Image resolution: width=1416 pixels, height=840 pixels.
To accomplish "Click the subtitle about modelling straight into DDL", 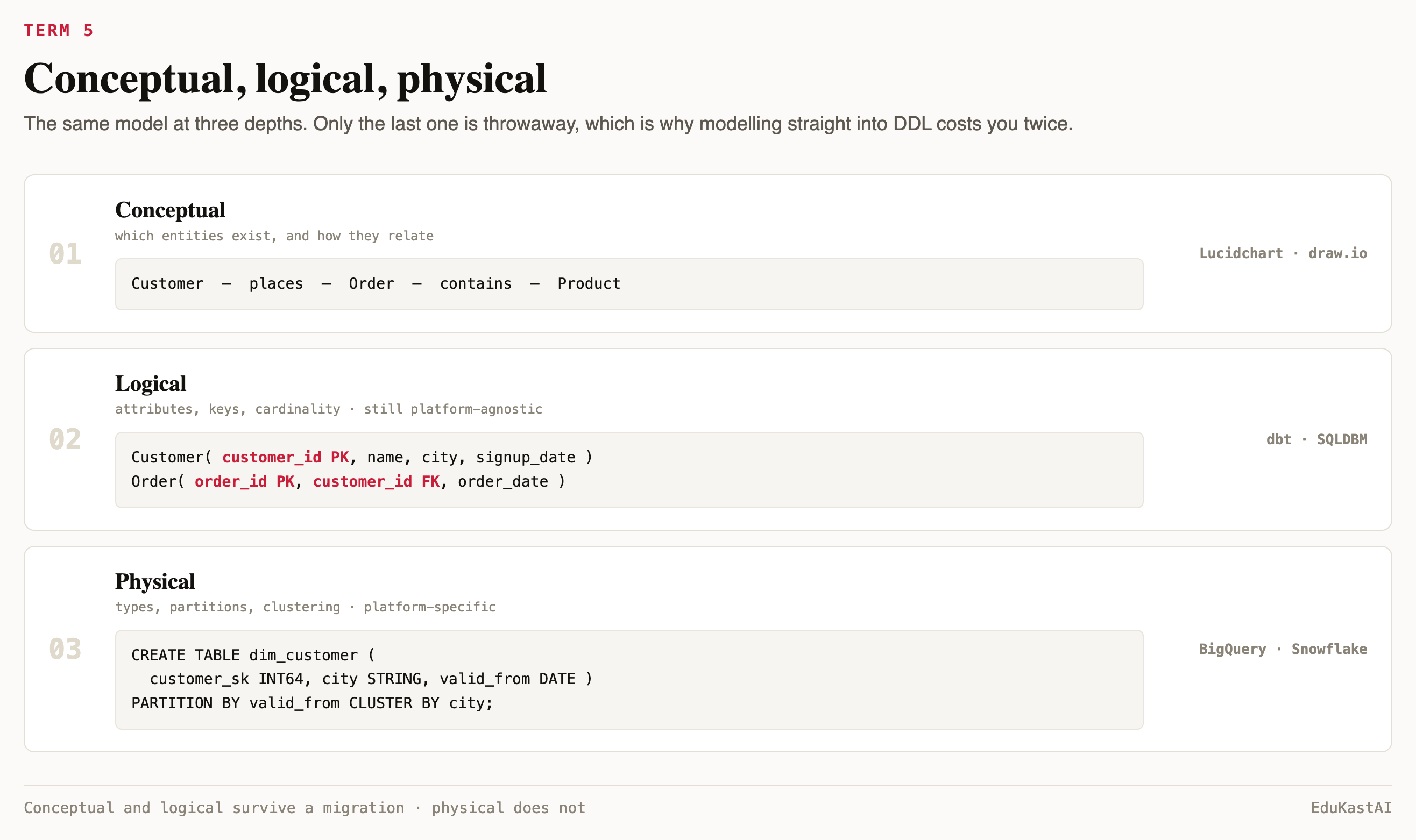I will coord(548,124).
